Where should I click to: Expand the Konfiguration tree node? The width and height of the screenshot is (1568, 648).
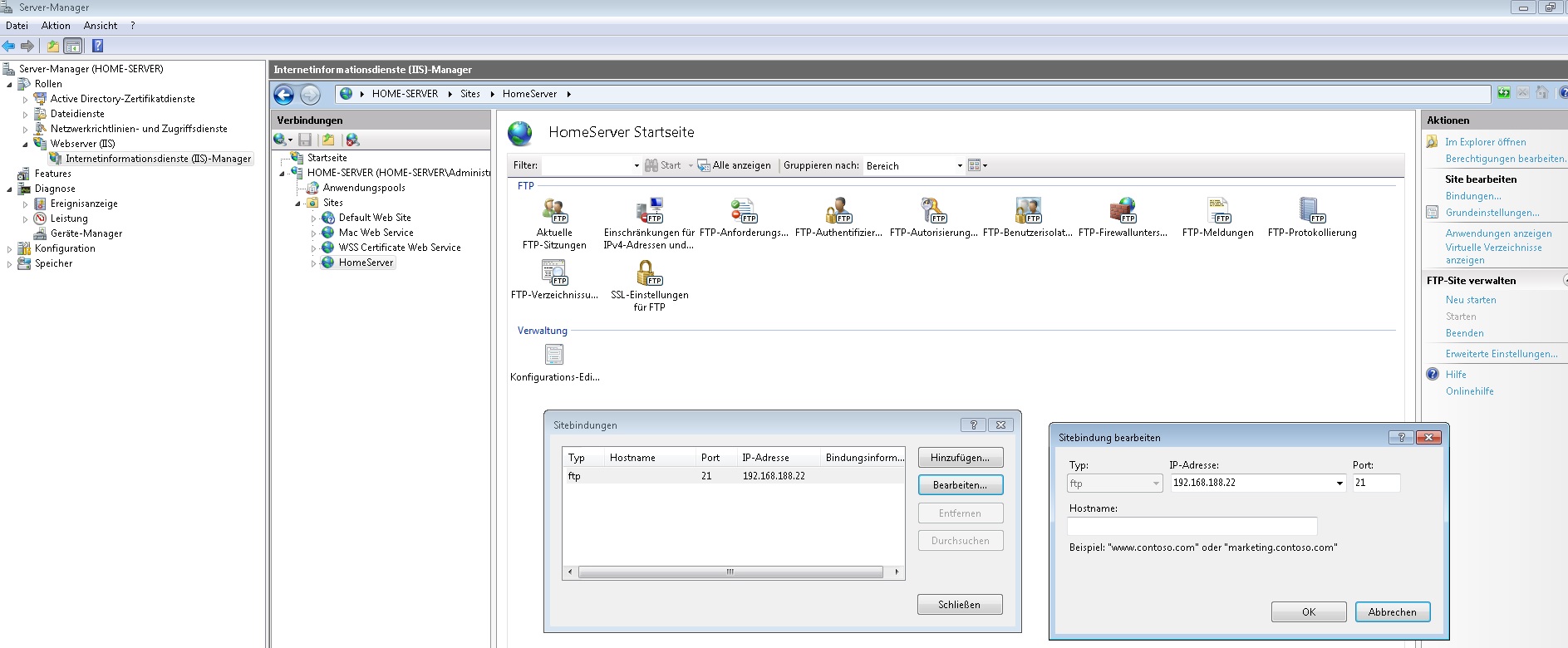click(10, 248)
